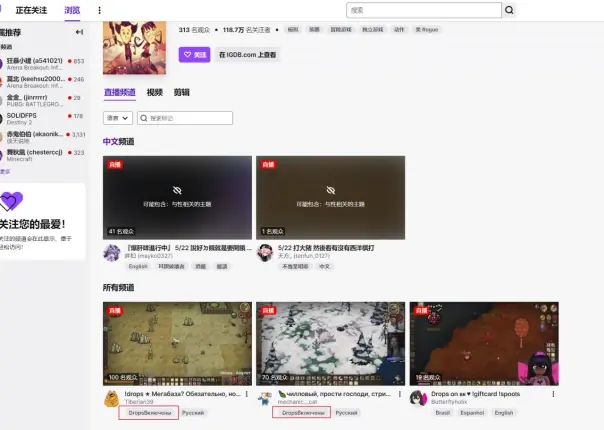Click the Butterflyholix channel name link

[449, 402]
